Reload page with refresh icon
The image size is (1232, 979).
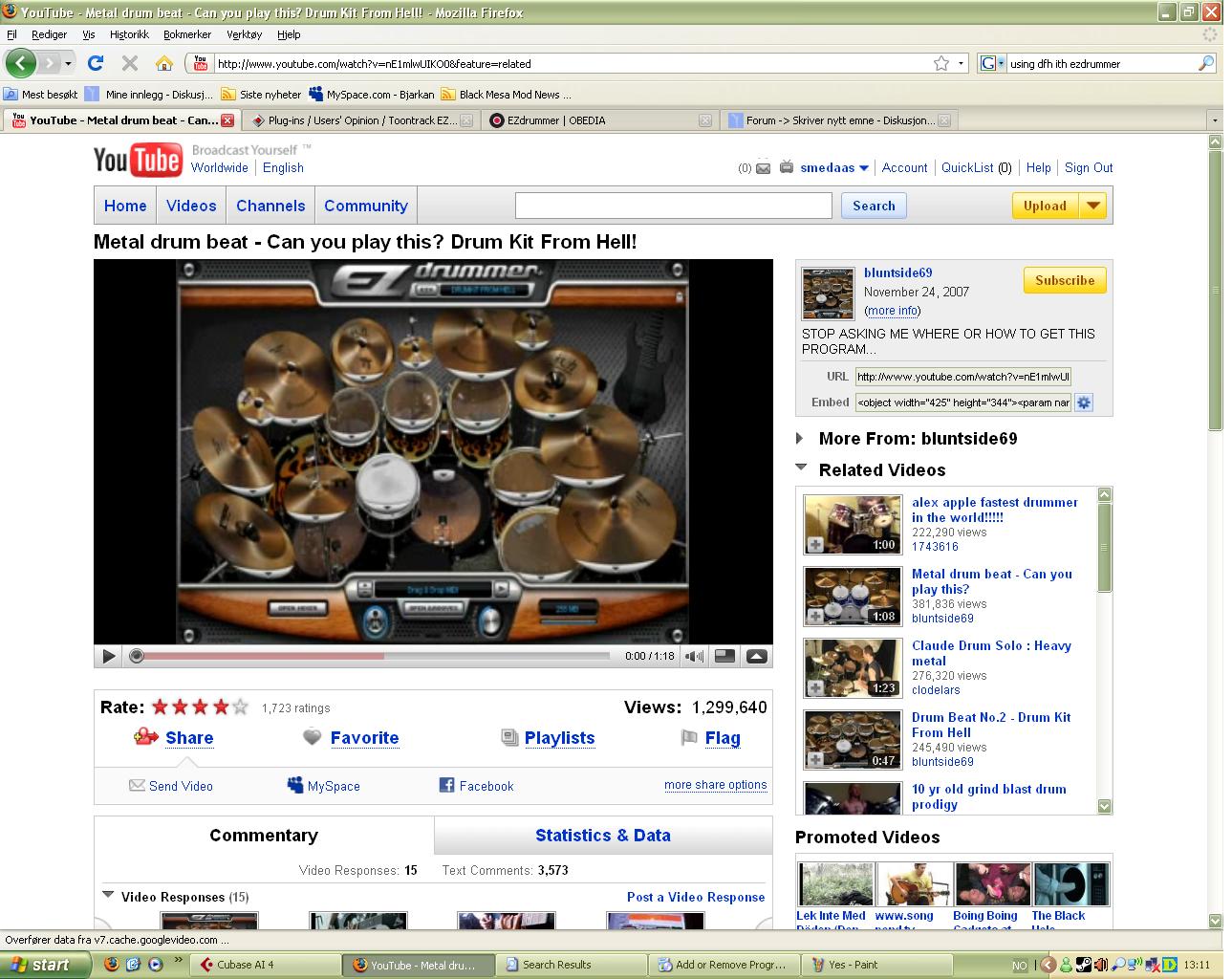[95, 63]
